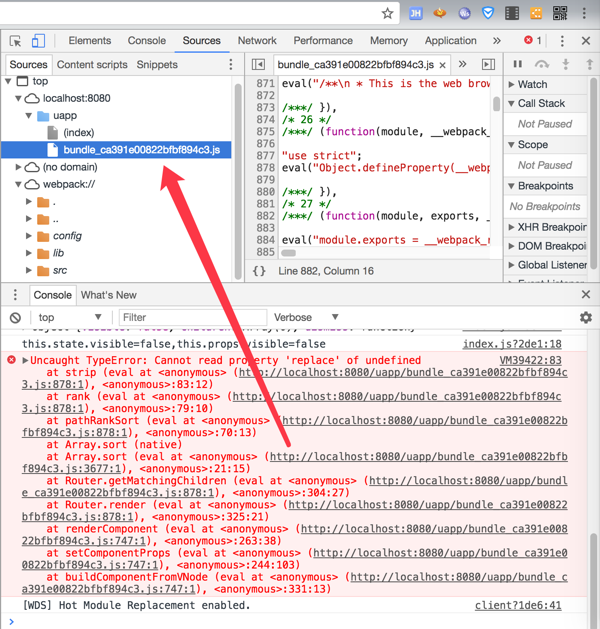Open the Verbose log level dropdown
This screenshot has width=600, height=629.
pyautogui.click(x=306, y=317)
